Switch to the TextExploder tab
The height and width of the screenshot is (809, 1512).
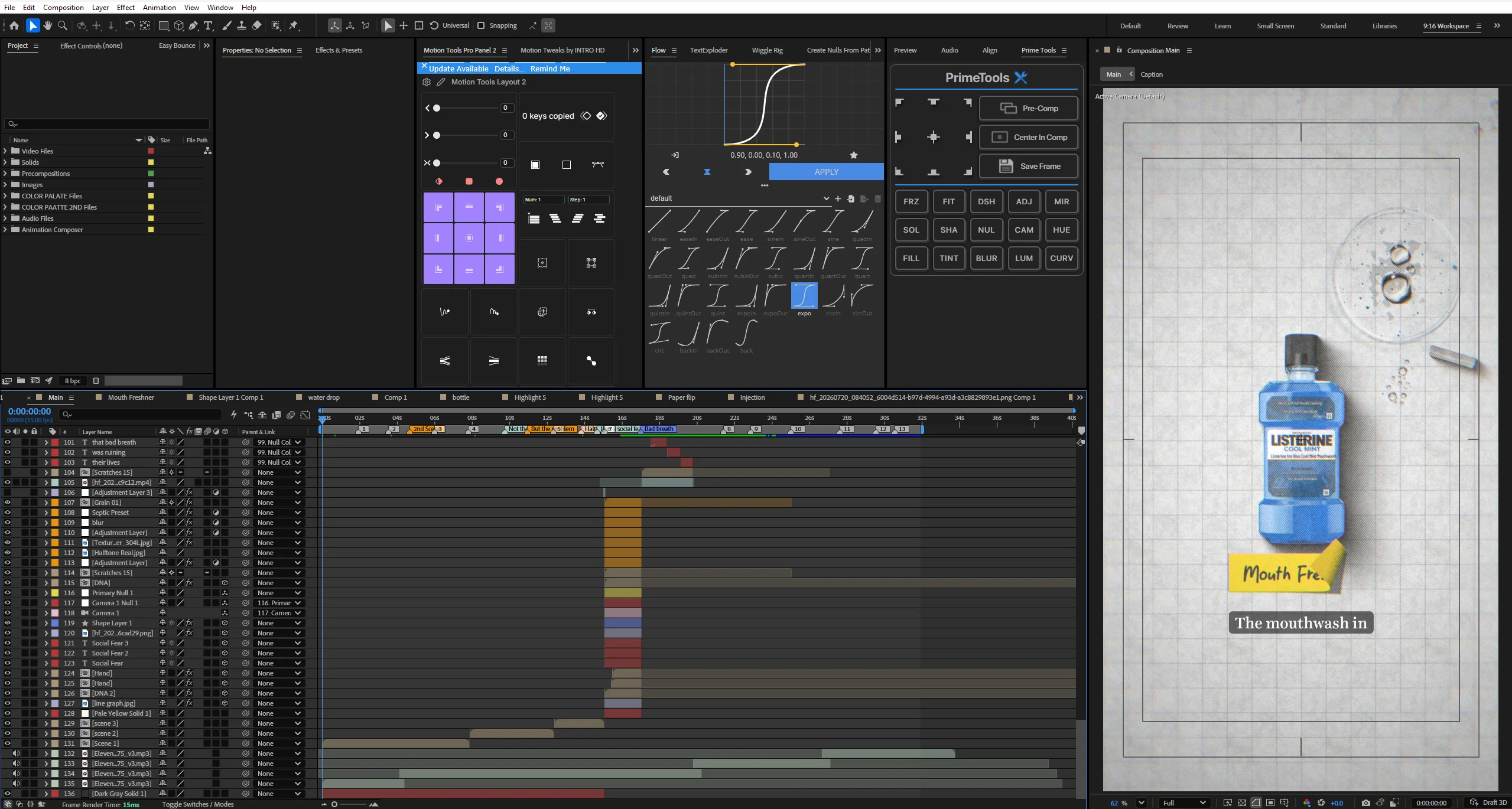(x=708, y=50)
